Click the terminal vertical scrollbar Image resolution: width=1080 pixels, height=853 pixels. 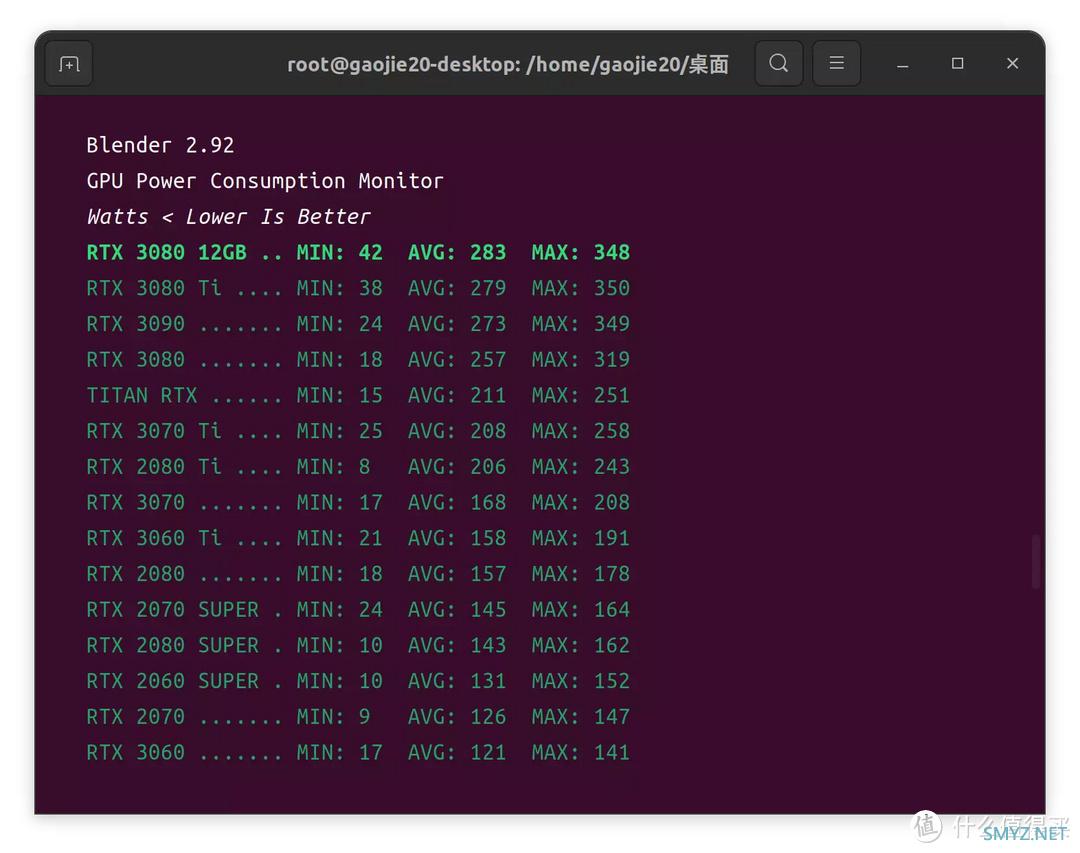[x=1035, y=561]
